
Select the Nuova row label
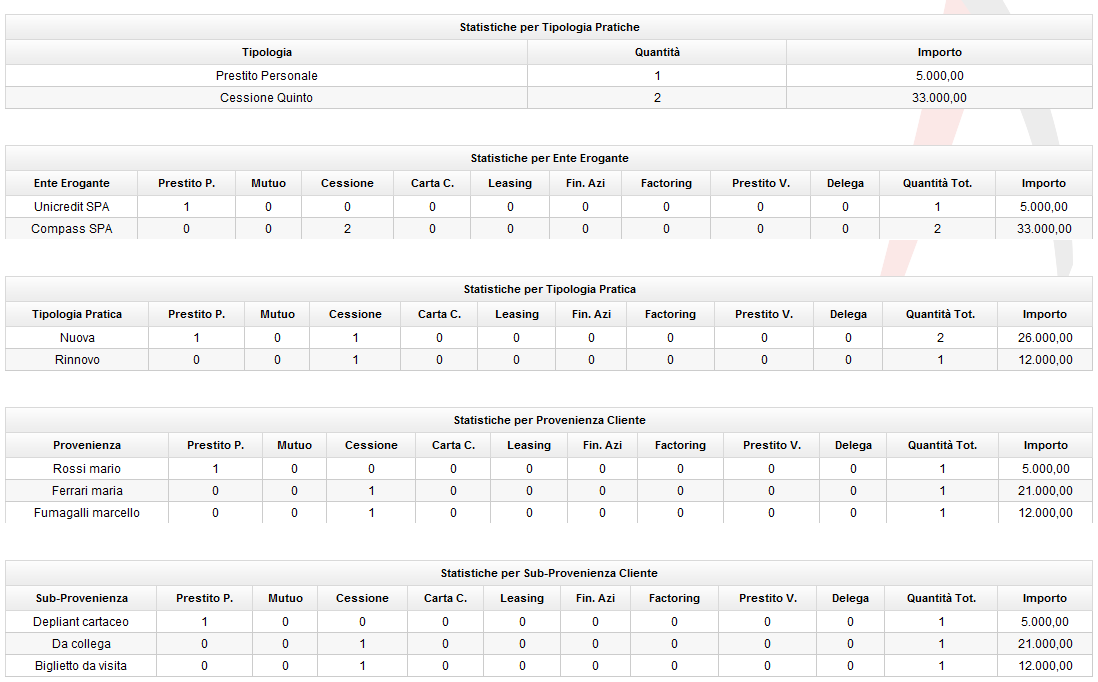77,337
